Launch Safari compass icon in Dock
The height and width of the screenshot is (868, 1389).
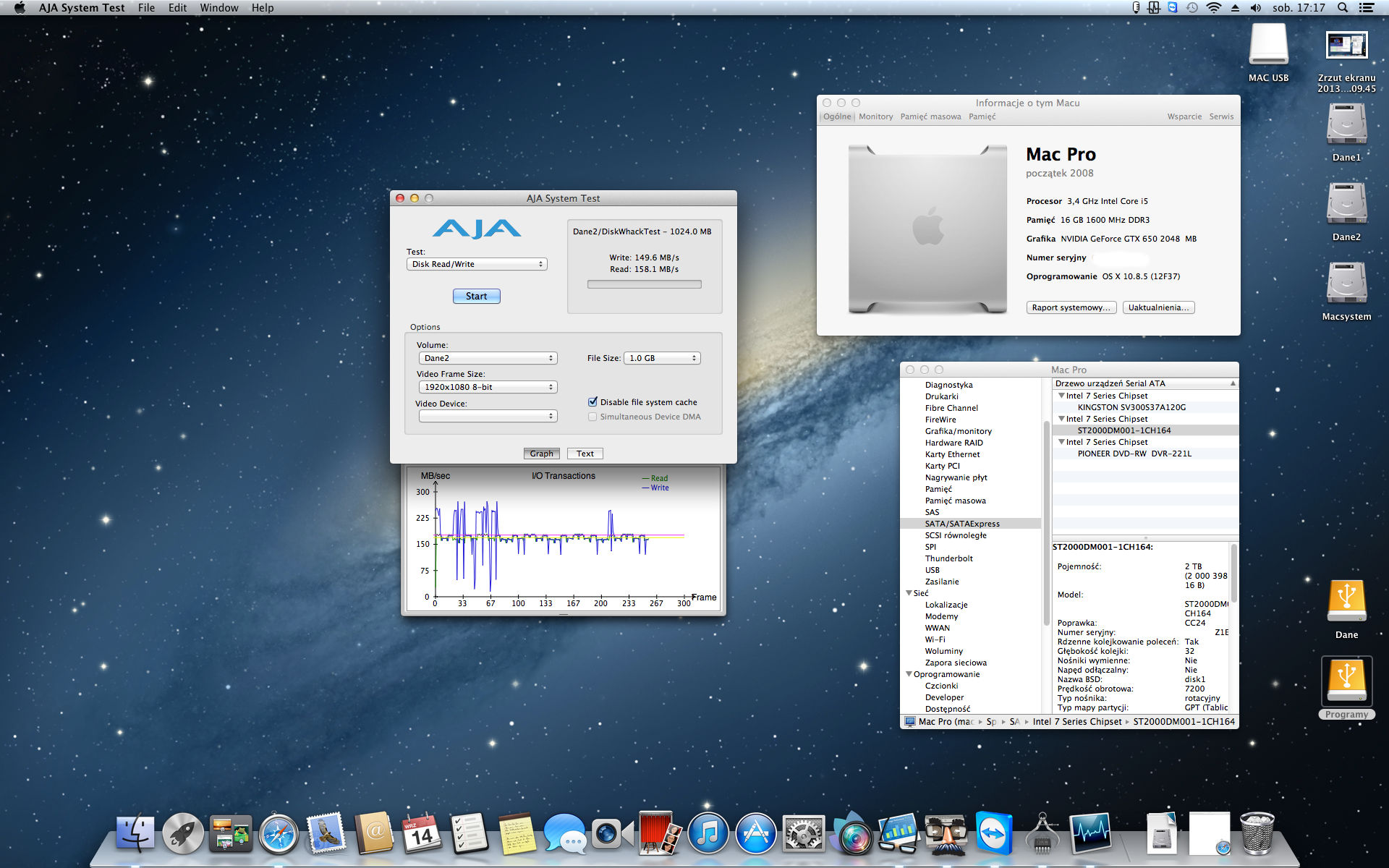click(x=279, y=833)
